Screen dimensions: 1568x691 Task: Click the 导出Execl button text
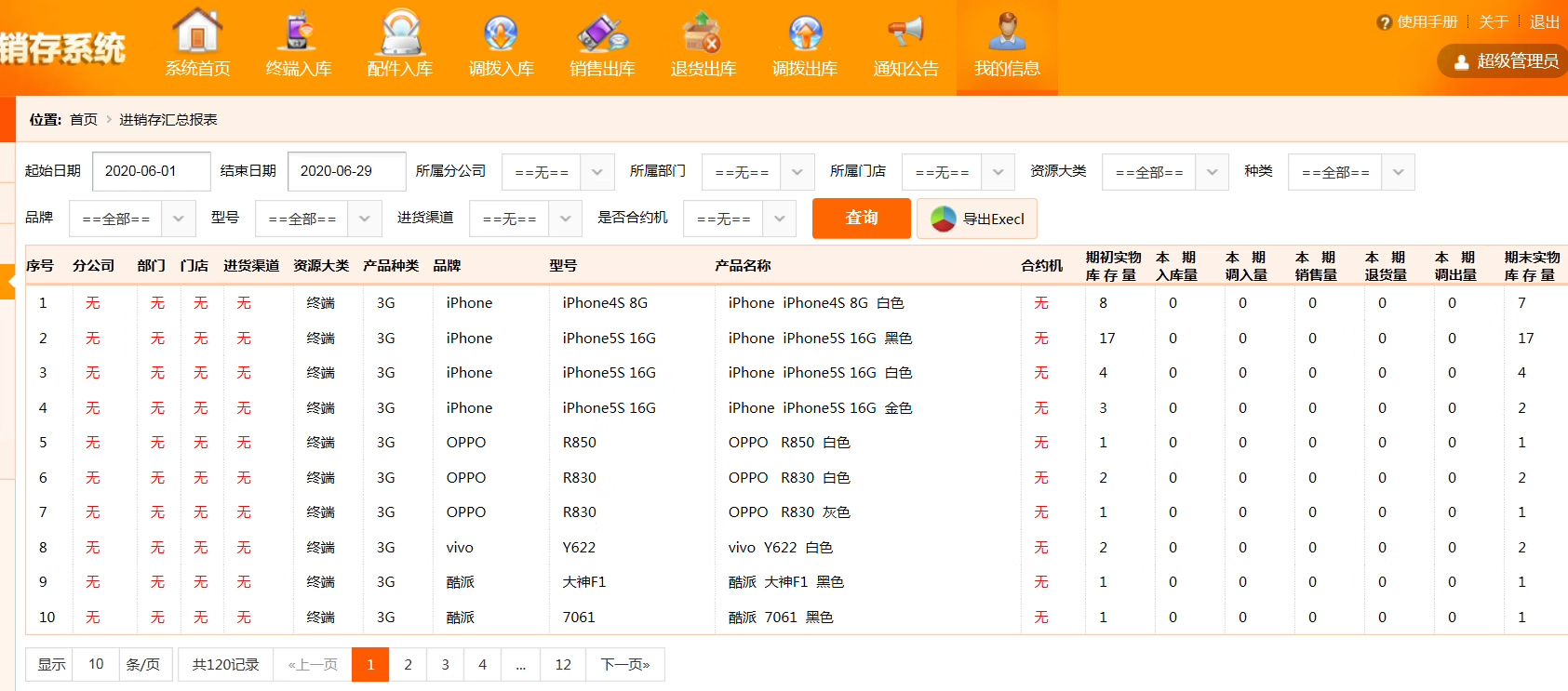click(993, 219)
